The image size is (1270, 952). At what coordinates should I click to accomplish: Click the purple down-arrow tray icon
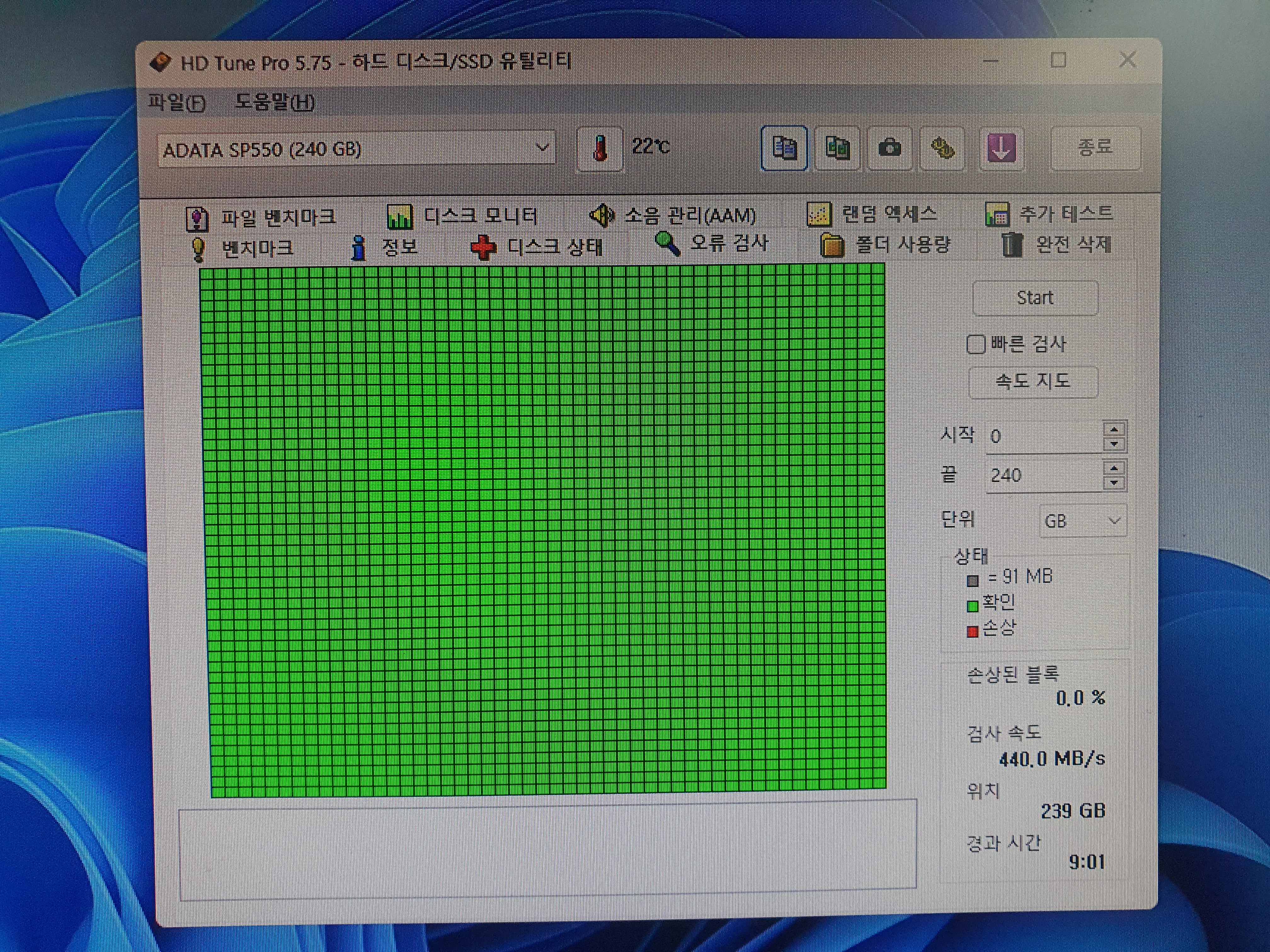(1001, 149)
